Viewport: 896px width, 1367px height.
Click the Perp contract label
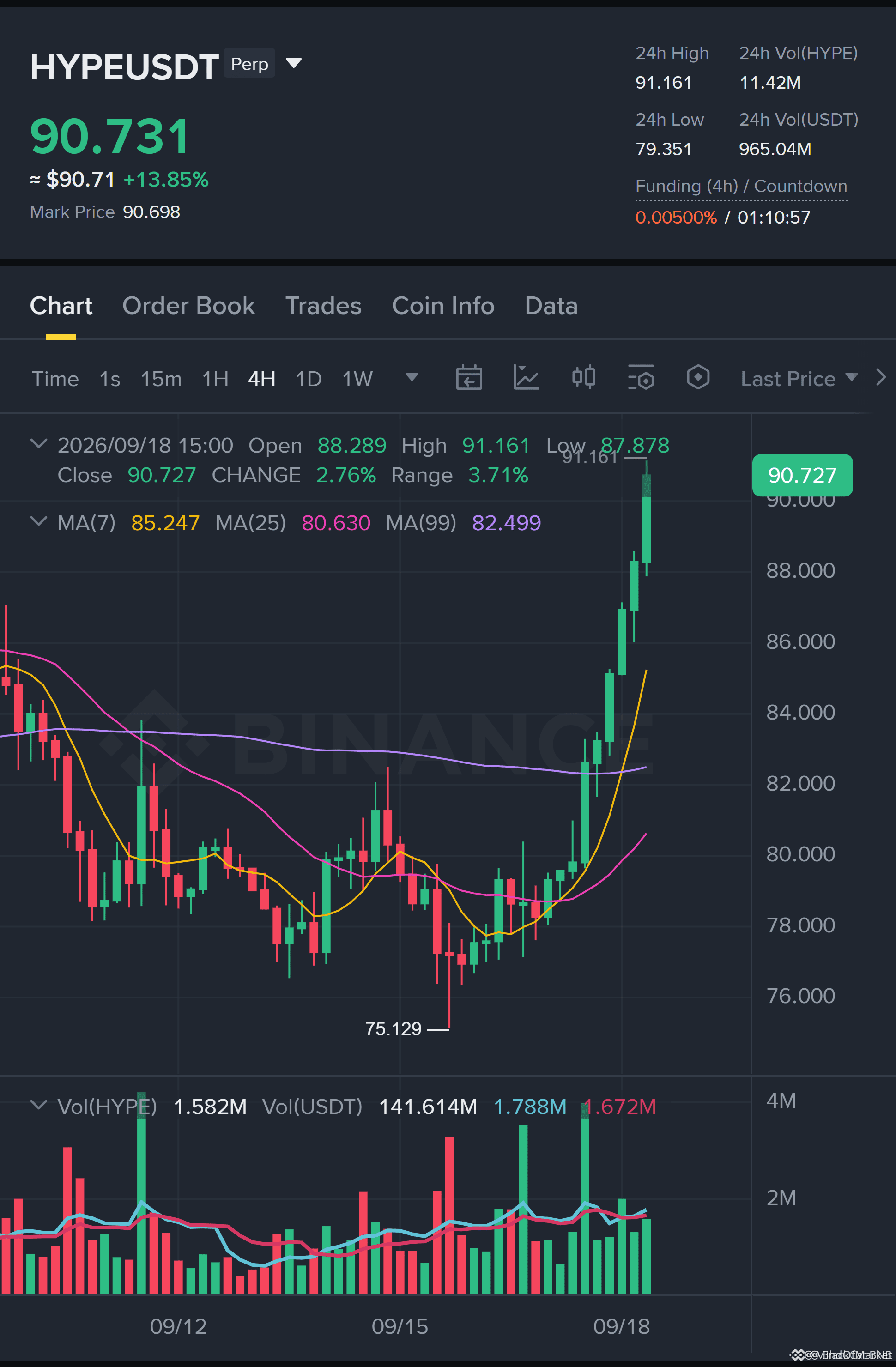[249, 63]
